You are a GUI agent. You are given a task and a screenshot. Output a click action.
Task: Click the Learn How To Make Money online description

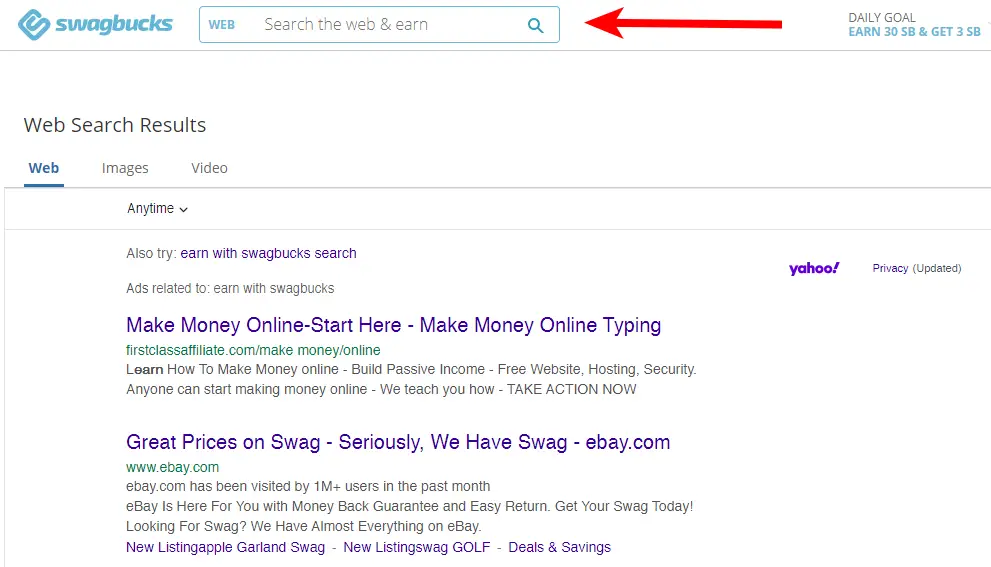click(x=411, y=369)
